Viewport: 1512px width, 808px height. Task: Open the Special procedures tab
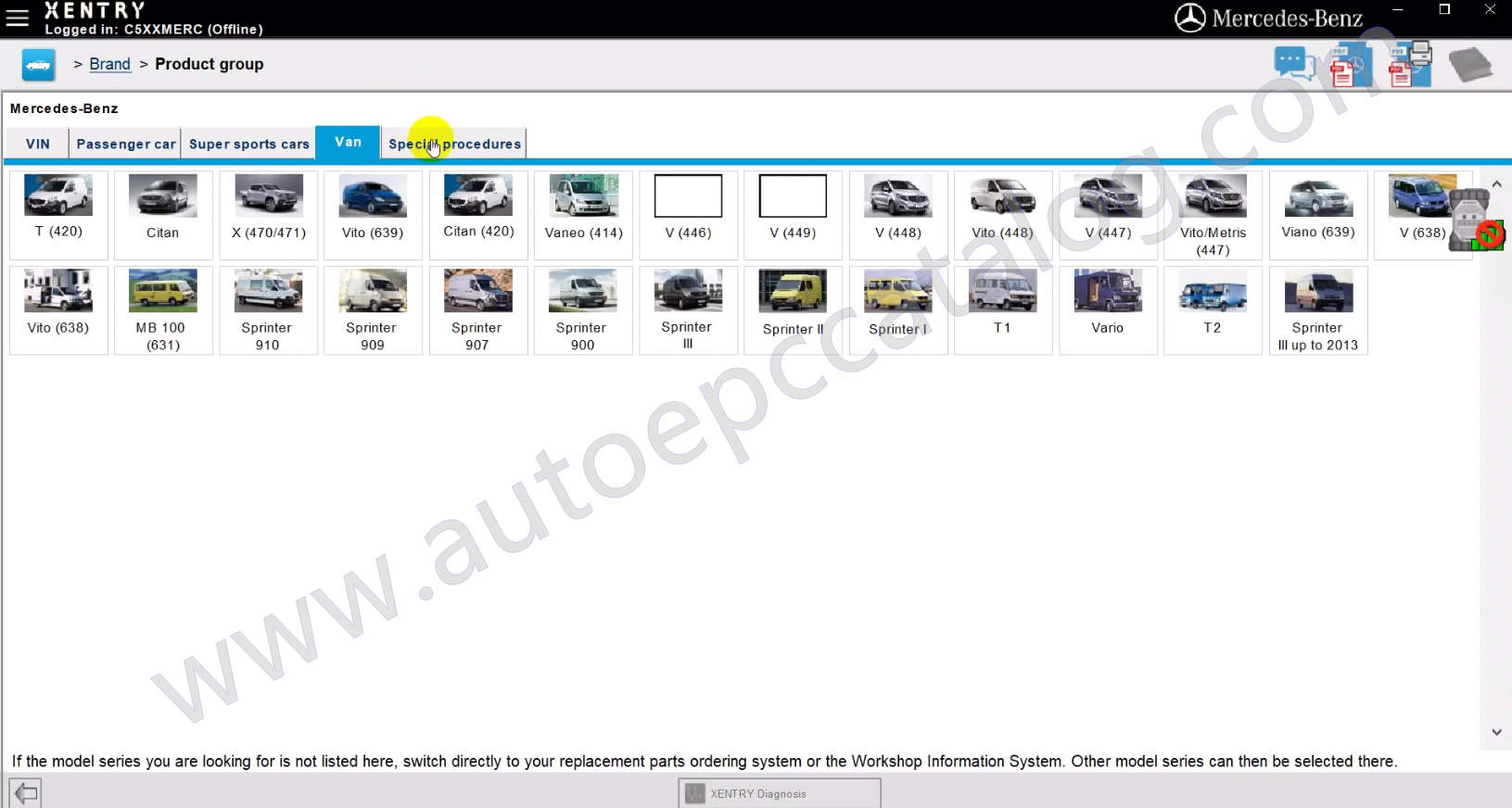454,144
